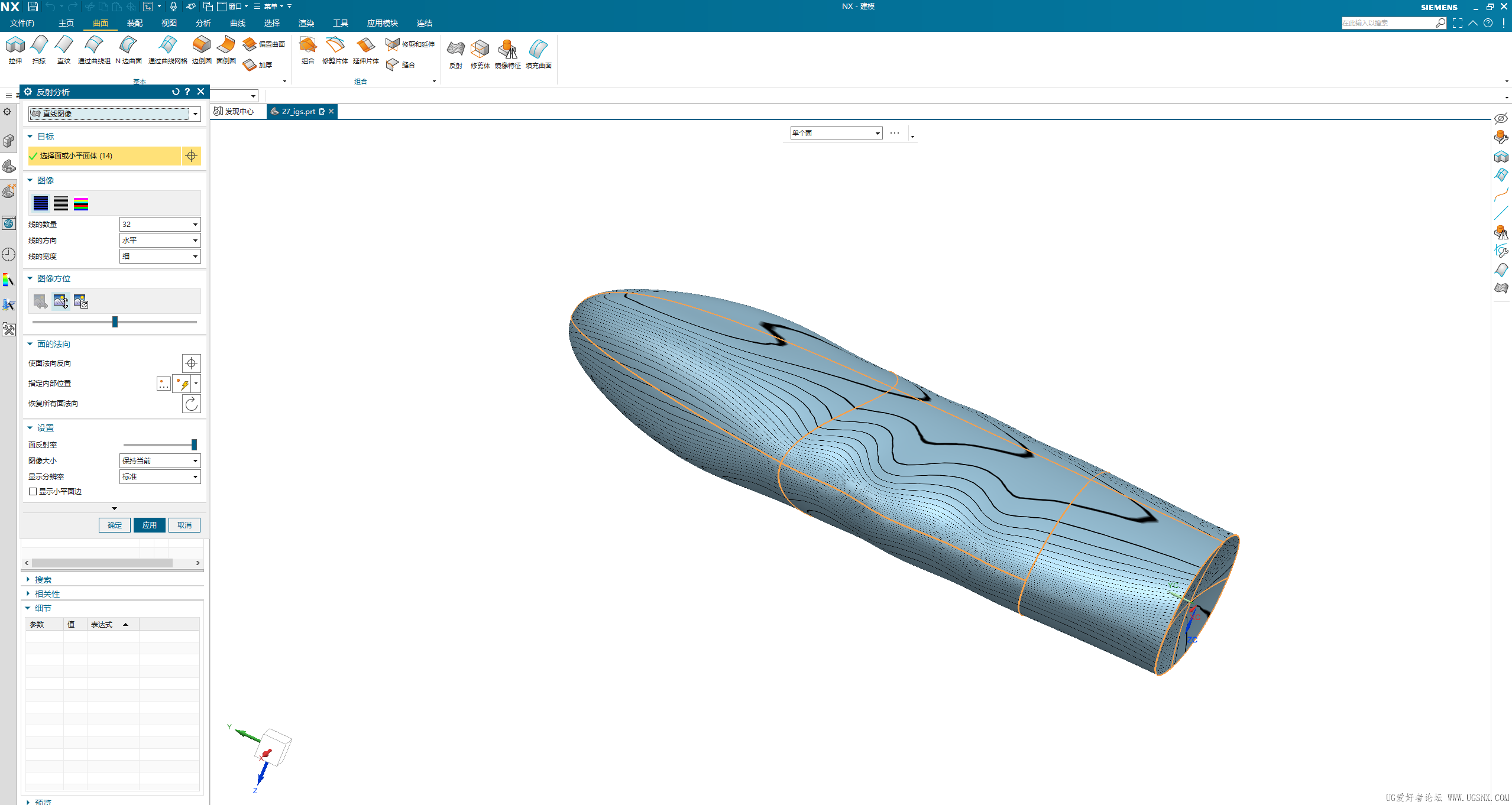Open the 反射 reflection analysis tool
The height and width of the screenshot is (805, 1512).
click(x=455, y=54)
